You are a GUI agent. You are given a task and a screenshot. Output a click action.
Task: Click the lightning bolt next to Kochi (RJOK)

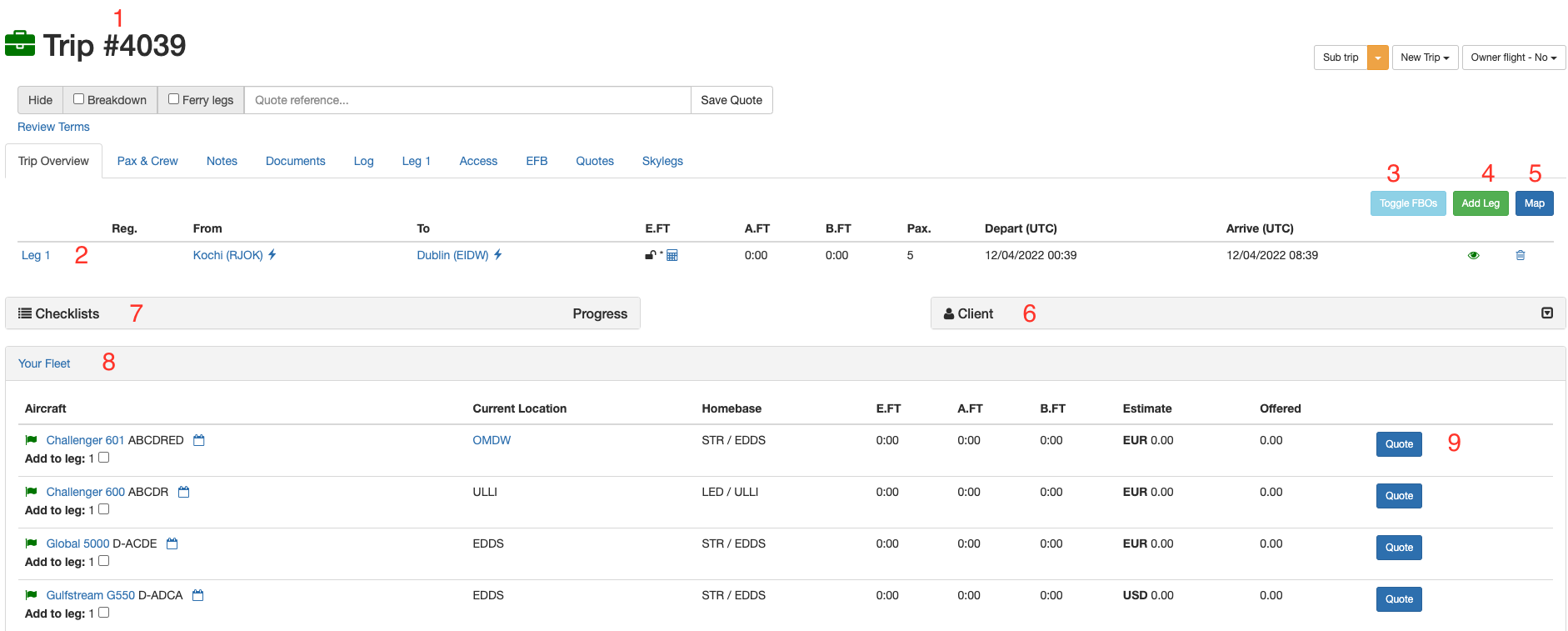pyautogui.click(x=272, y=255)
